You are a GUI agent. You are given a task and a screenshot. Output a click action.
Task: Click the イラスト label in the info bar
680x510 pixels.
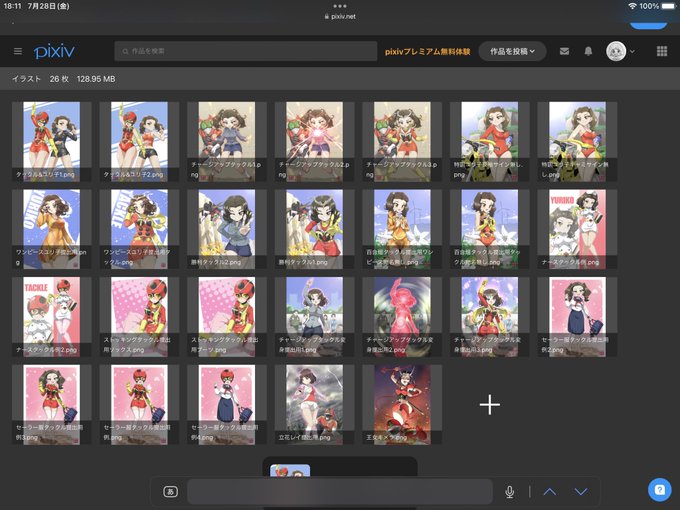[26, 79]
